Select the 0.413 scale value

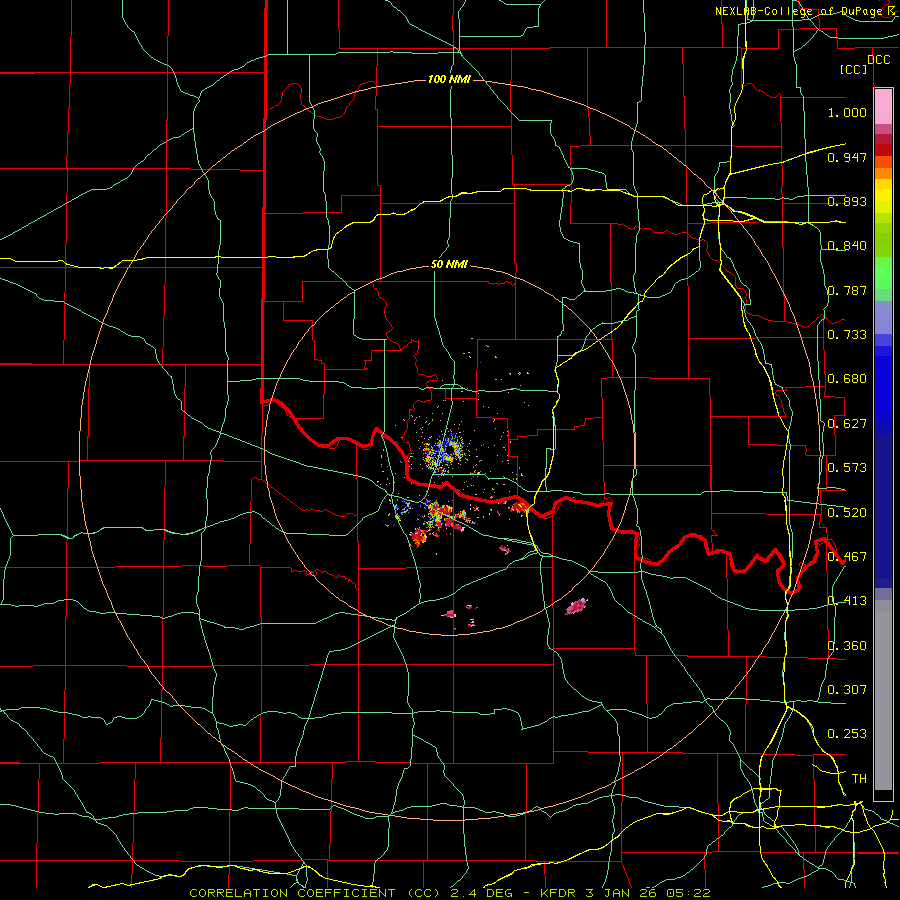pos(847,600)
